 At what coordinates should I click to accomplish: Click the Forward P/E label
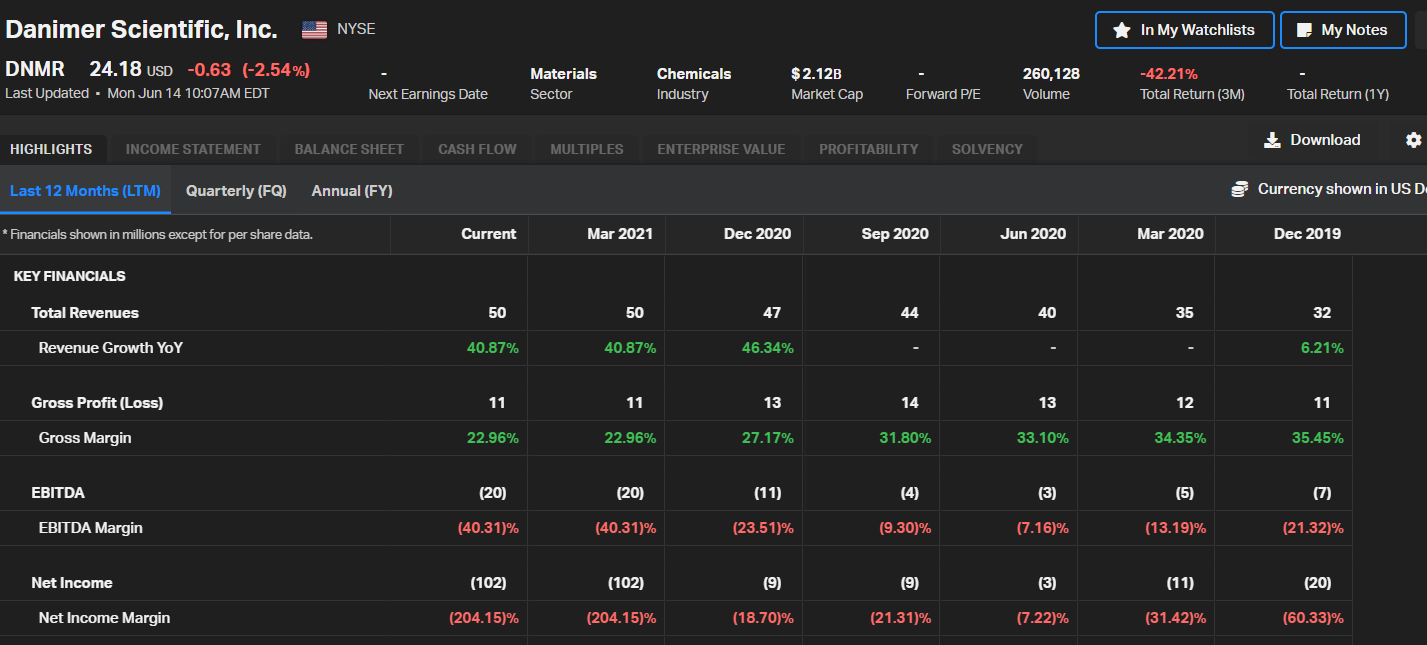[943, 94]
